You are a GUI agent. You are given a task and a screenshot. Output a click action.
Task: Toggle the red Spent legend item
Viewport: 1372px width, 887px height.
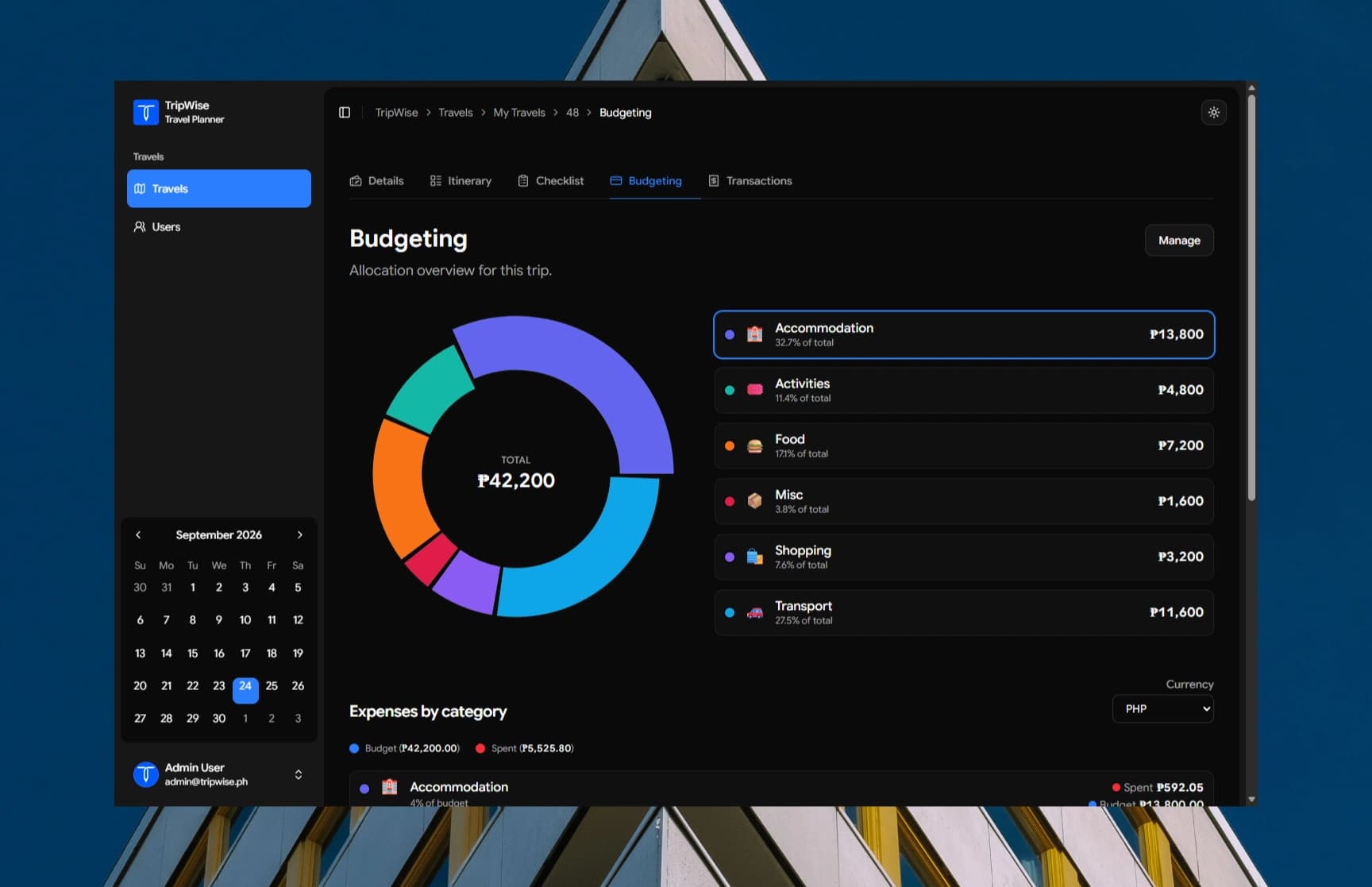tap(525, 748)
